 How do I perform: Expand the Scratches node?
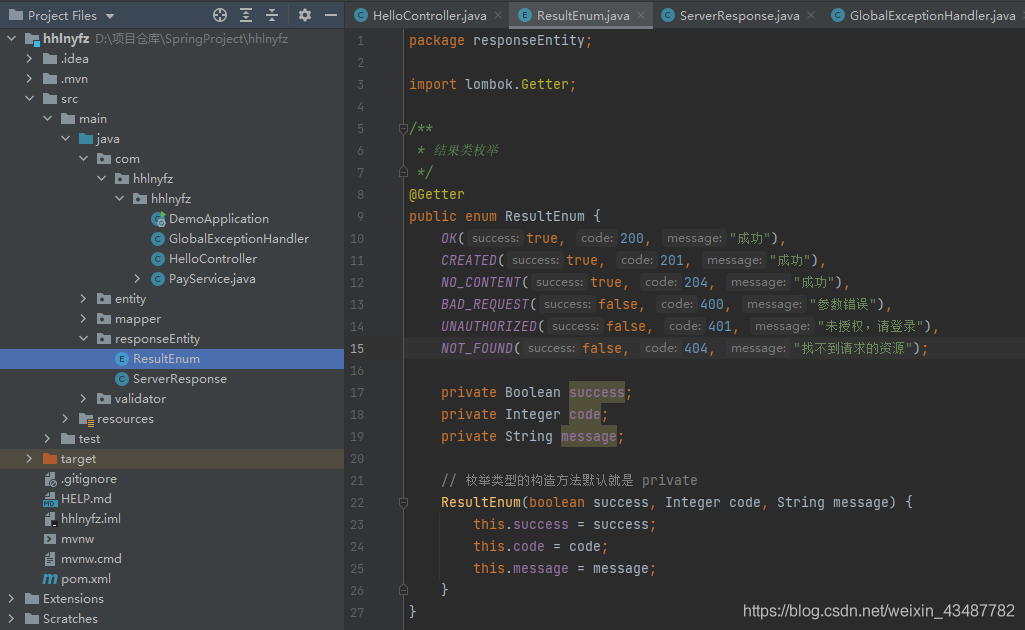click(x=12, y=618)
